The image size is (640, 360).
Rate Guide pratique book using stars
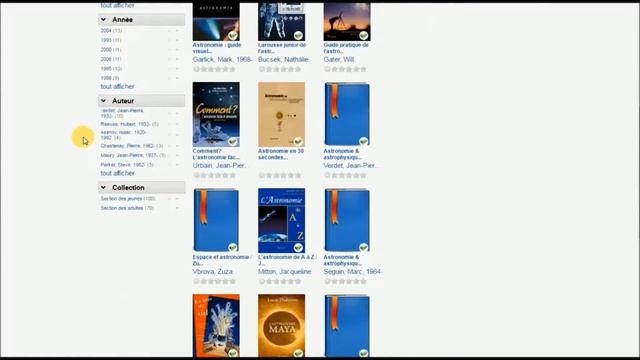(x=345, y=69)
